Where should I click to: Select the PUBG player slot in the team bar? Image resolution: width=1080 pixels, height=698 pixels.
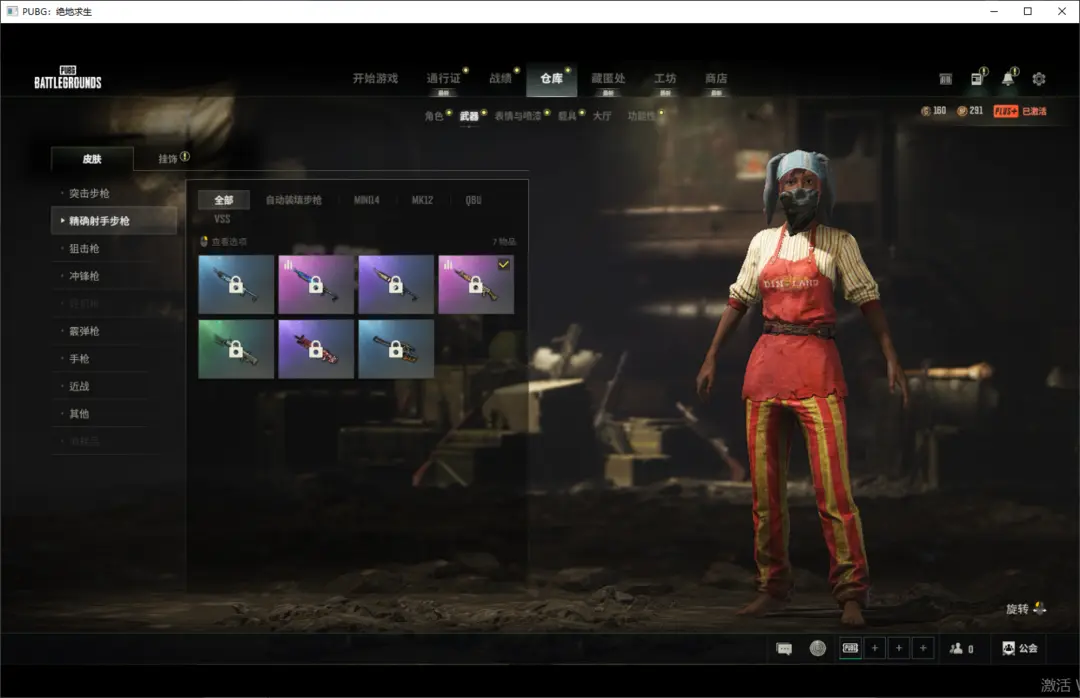(x=851, y=648)
